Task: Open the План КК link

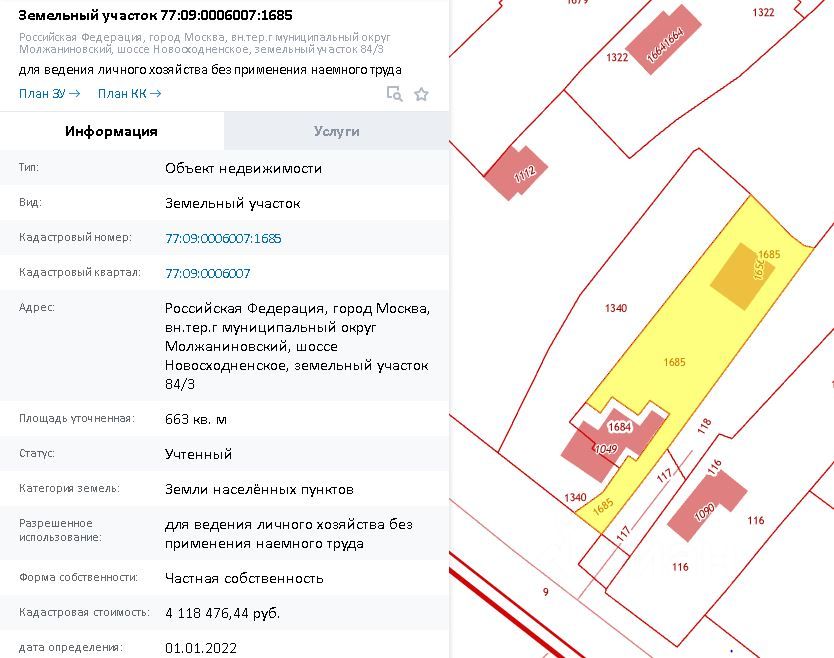Action: [129, 94]
